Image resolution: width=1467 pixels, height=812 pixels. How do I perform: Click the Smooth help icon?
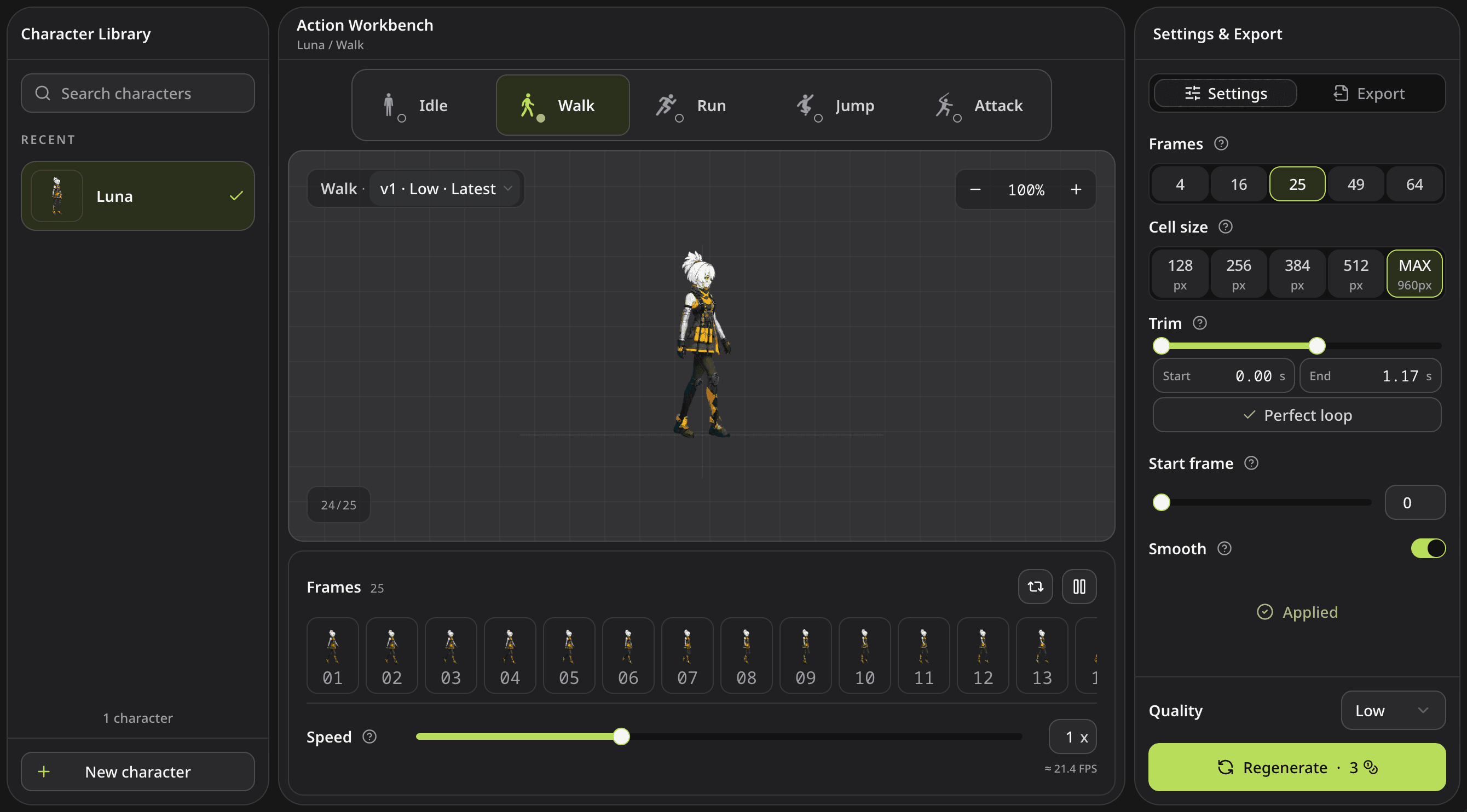coord(1224,548)
